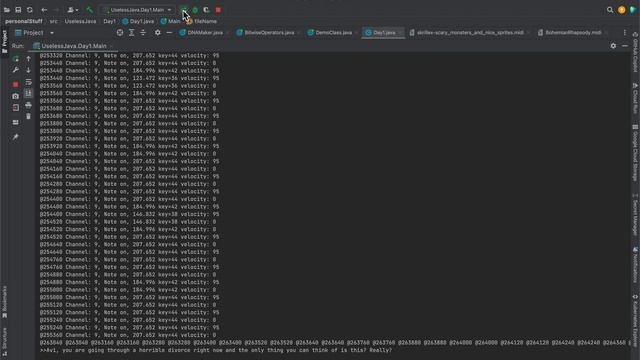Open the JetBrains Toolbox icon at top right
Screen dimensions: 640x360
pyautogui.click(x=633, y=10)
